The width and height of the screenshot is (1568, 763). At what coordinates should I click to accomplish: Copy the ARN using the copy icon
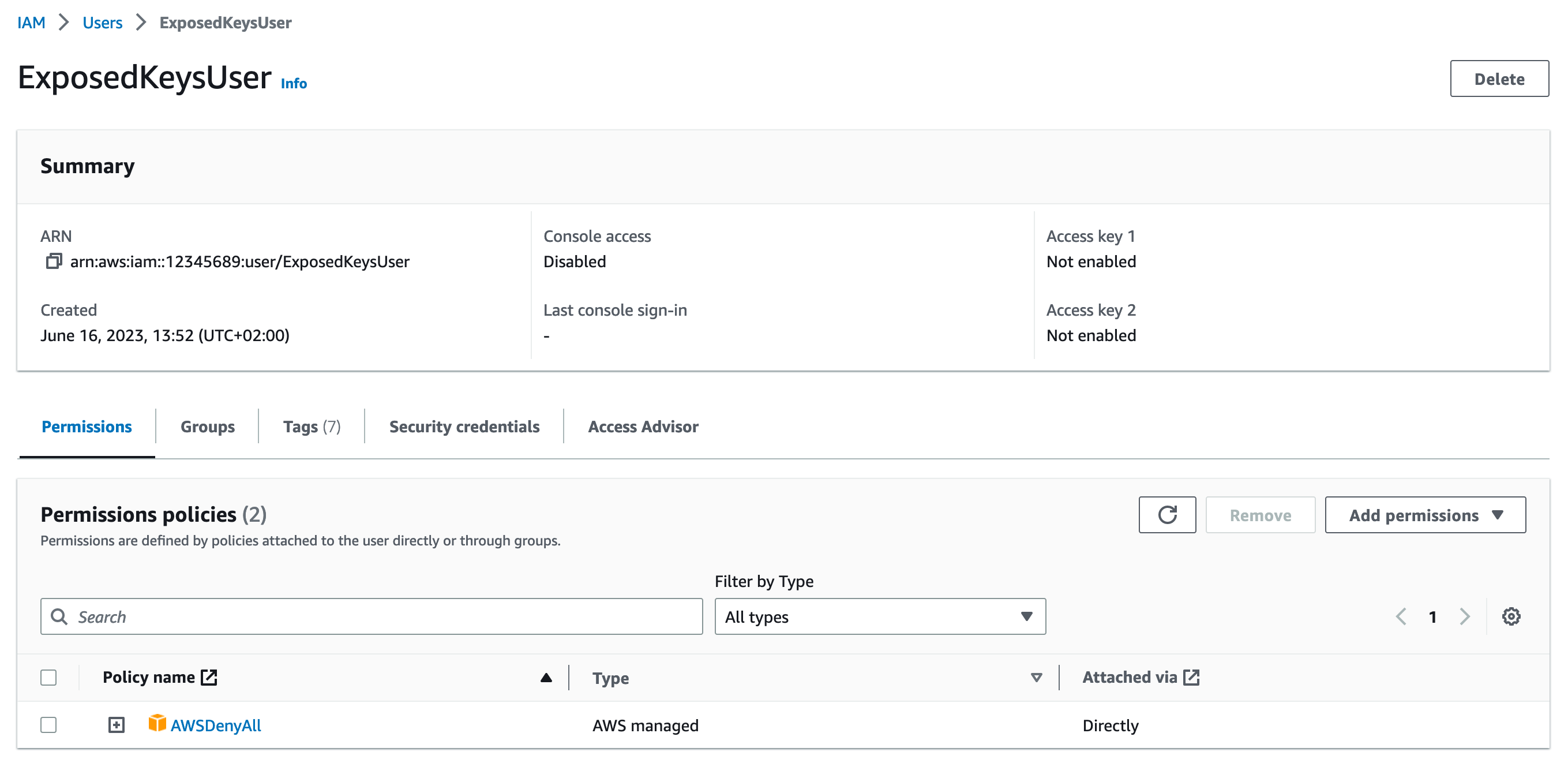(x=54, y=262)
